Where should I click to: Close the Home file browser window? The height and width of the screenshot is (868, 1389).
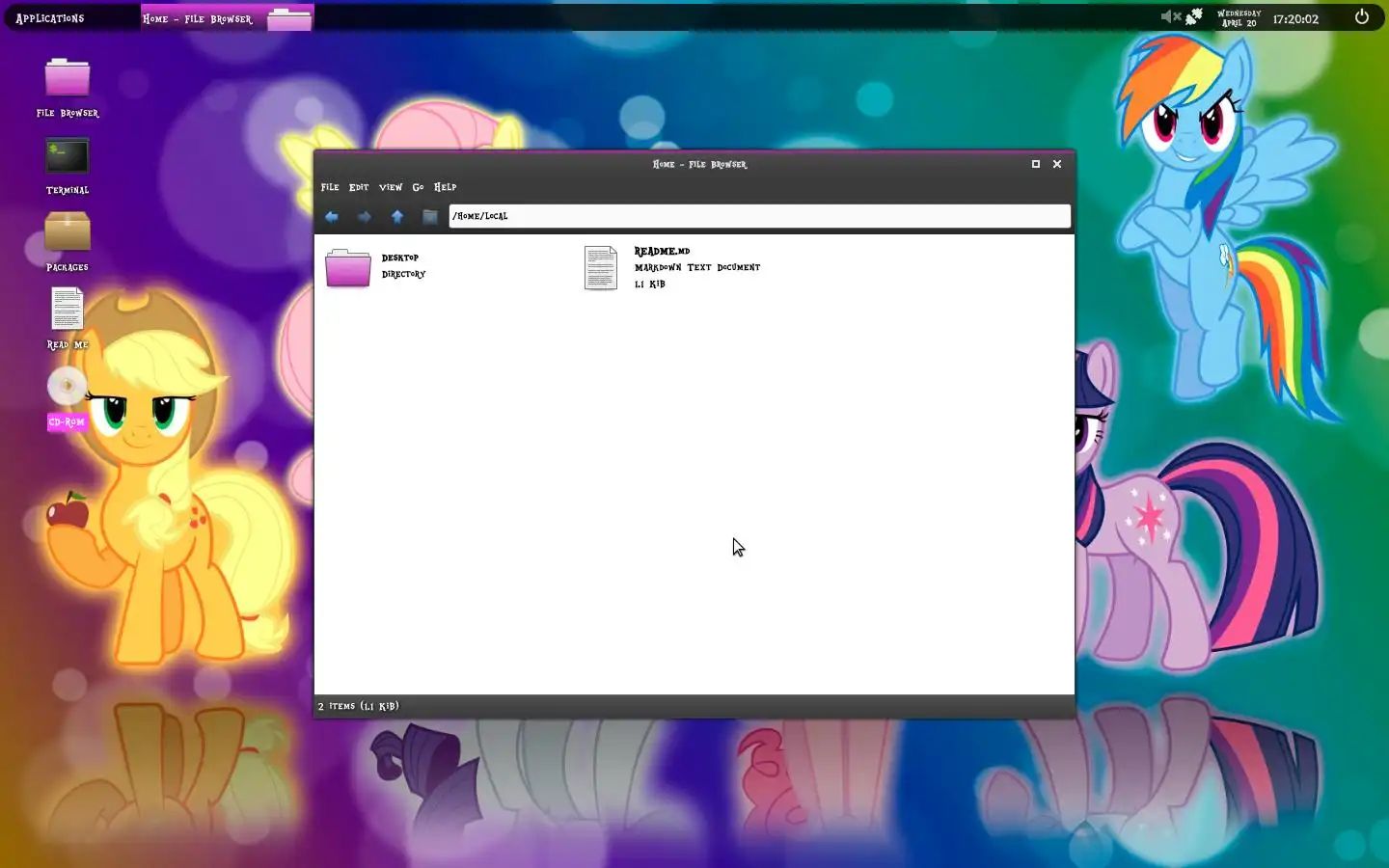pyautogui.click(x=1057, y=164)
